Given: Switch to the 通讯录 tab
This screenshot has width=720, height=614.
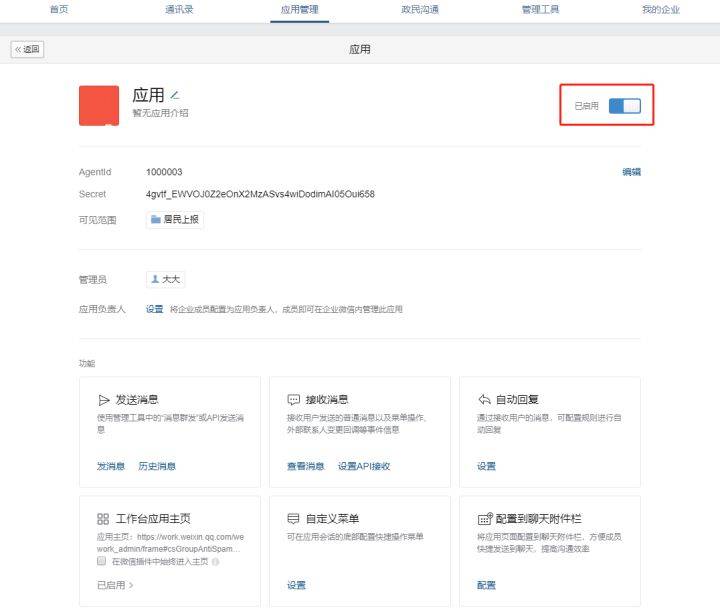Looking at the screenshot, I should pyautogui.click(x=179, y=9).
